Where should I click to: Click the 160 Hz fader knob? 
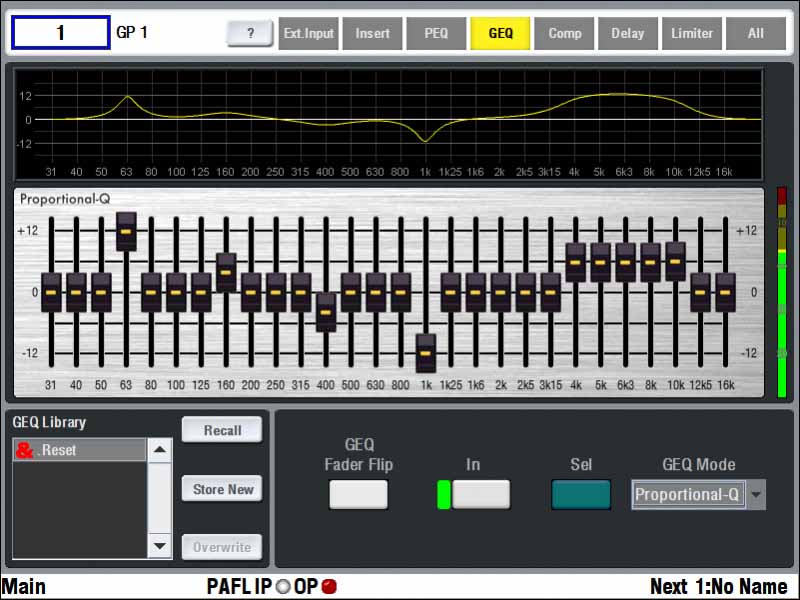226,272
